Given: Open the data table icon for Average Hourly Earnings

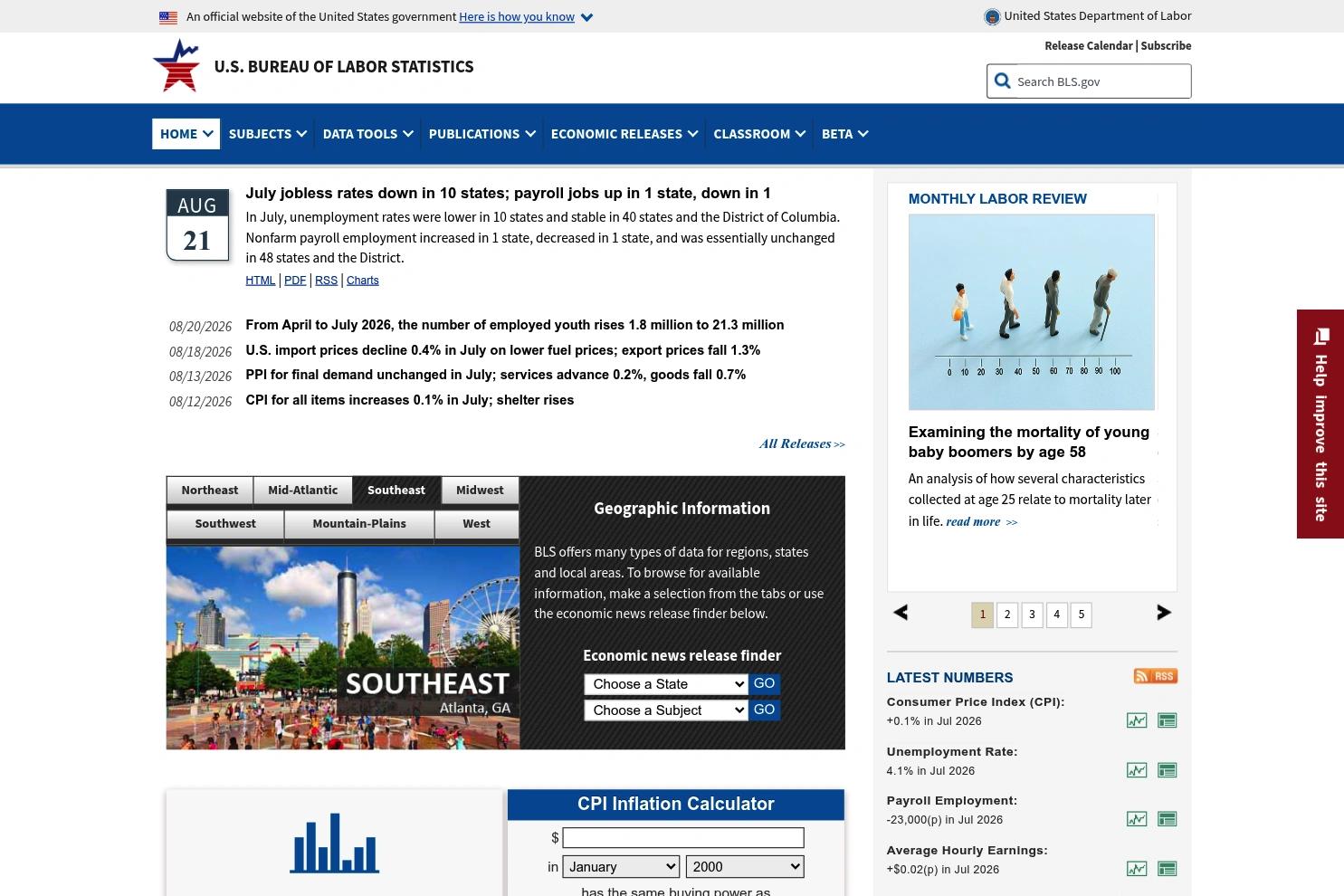Looking at the screenshot, I should click(x=1167, y=869).
